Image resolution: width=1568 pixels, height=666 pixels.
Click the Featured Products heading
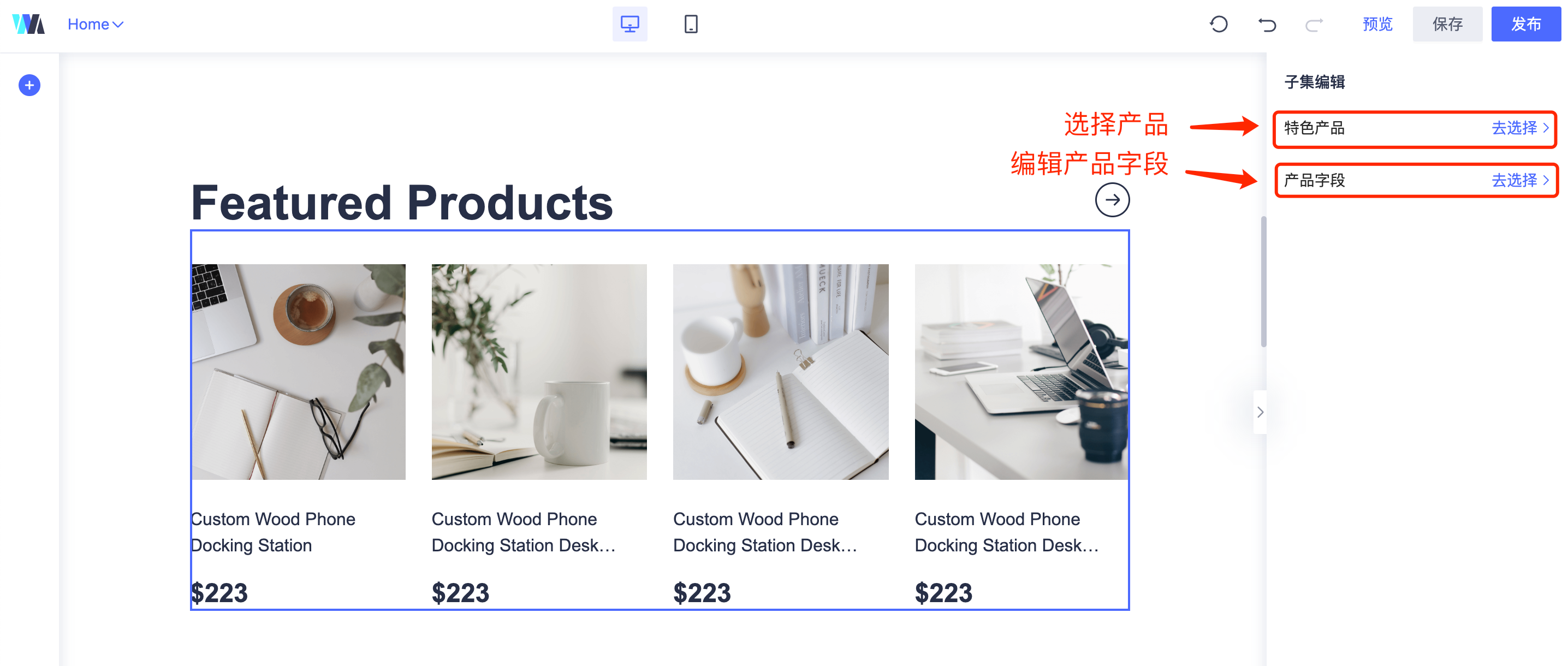tap(402, 203)
